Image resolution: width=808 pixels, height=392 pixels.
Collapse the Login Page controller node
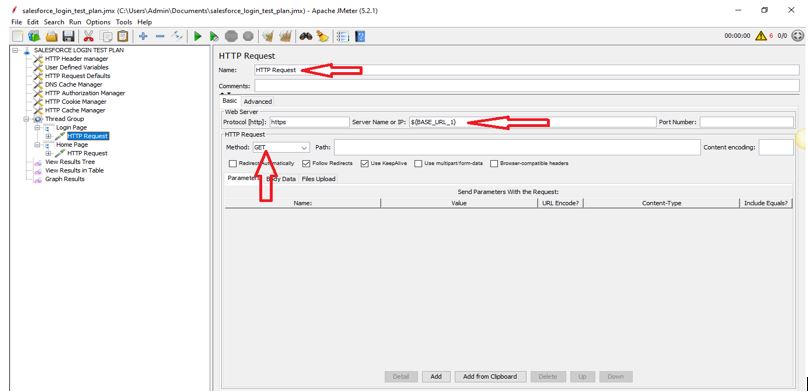(37, 127)
